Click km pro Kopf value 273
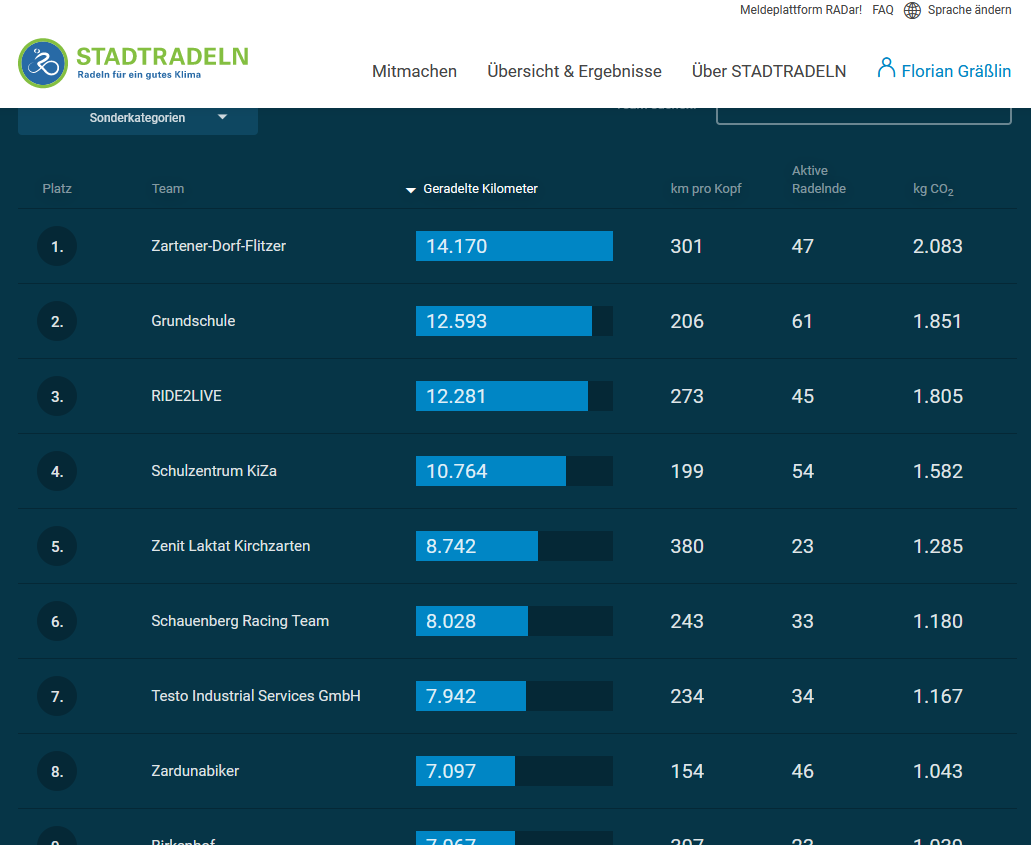 pyautogui.click(x=687, y=396)
